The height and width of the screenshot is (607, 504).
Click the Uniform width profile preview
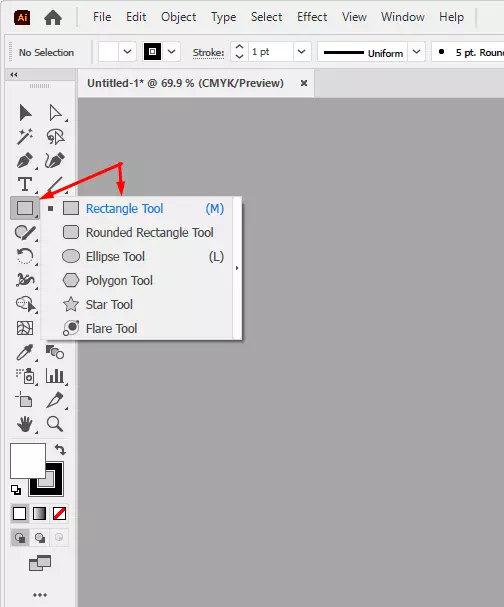coord(363,52)
